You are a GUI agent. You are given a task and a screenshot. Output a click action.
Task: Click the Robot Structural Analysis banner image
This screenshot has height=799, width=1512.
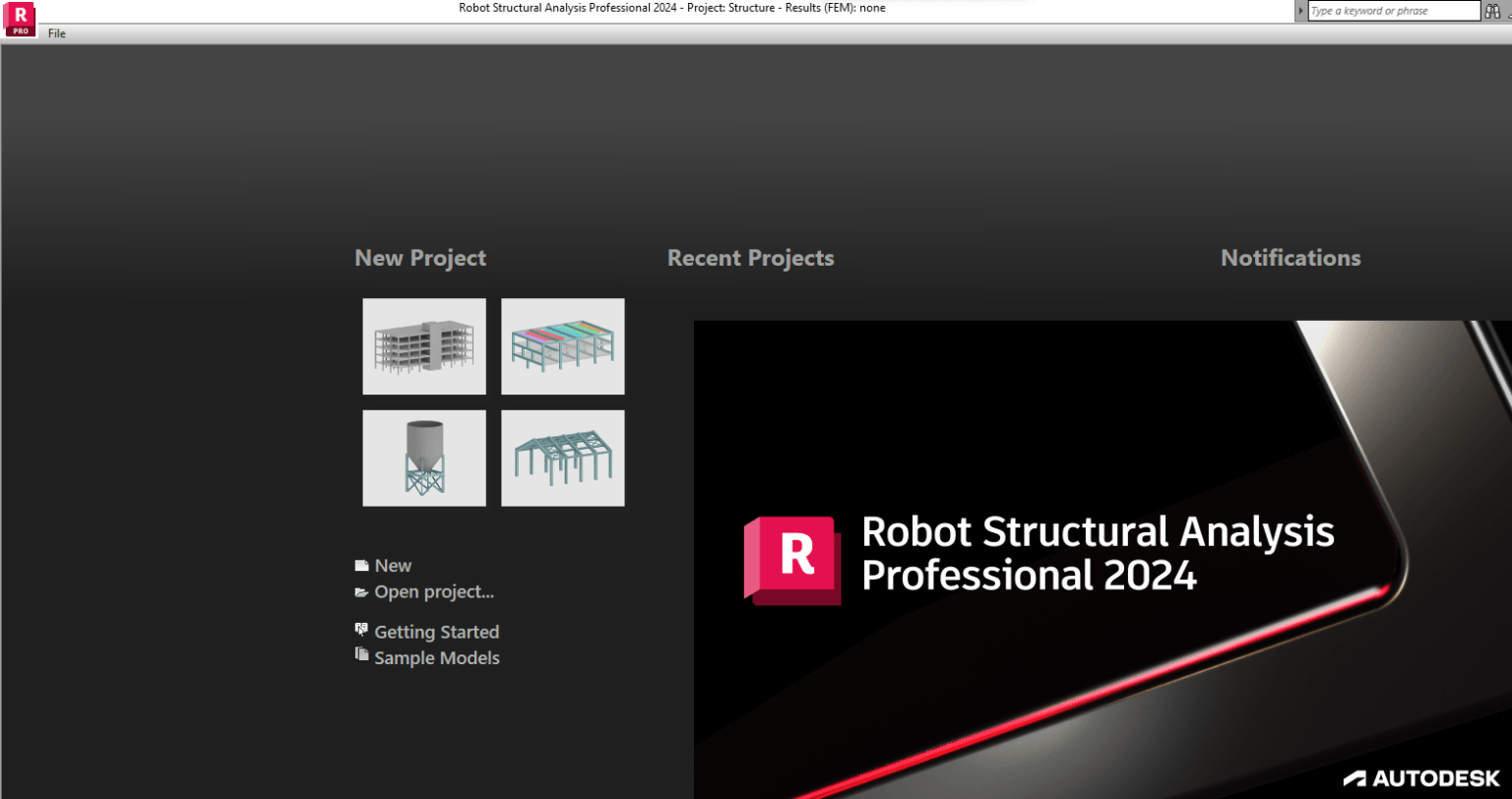tap(1102, 560)
